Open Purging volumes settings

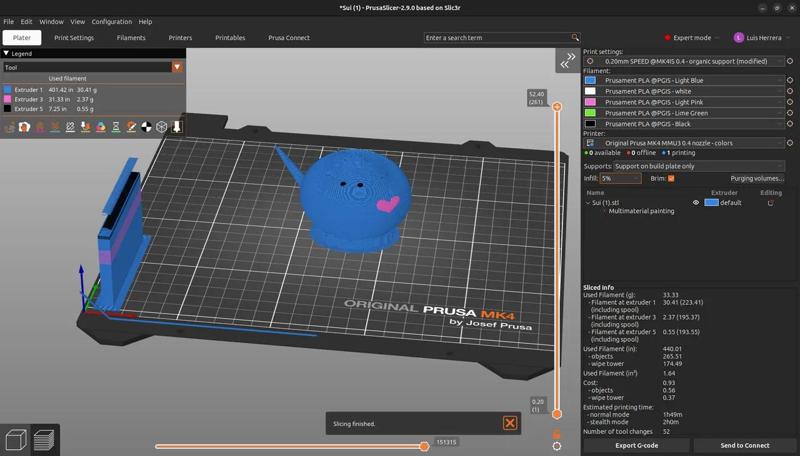tap(756, 179)
